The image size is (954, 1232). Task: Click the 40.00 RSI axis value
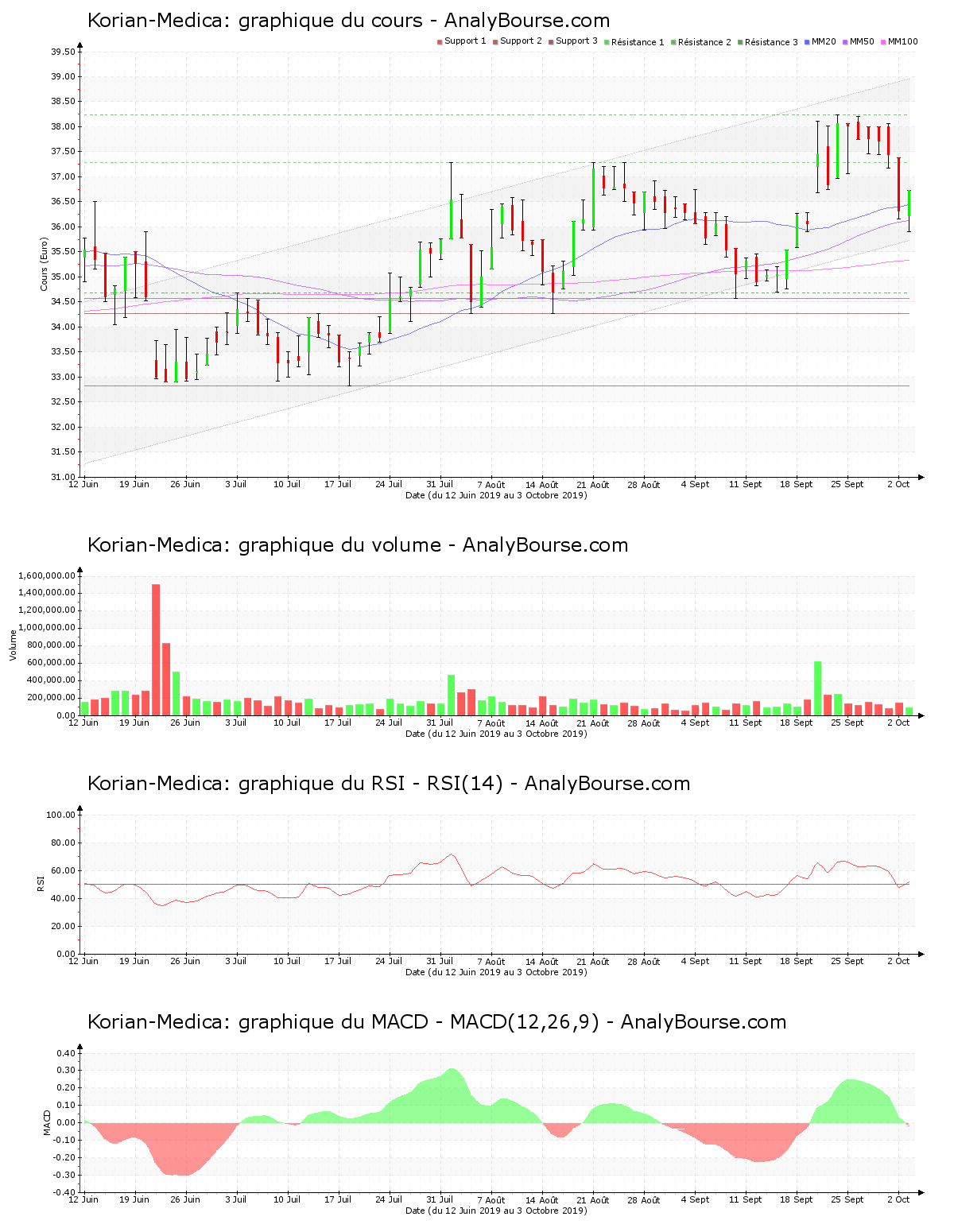click(64, 898)
